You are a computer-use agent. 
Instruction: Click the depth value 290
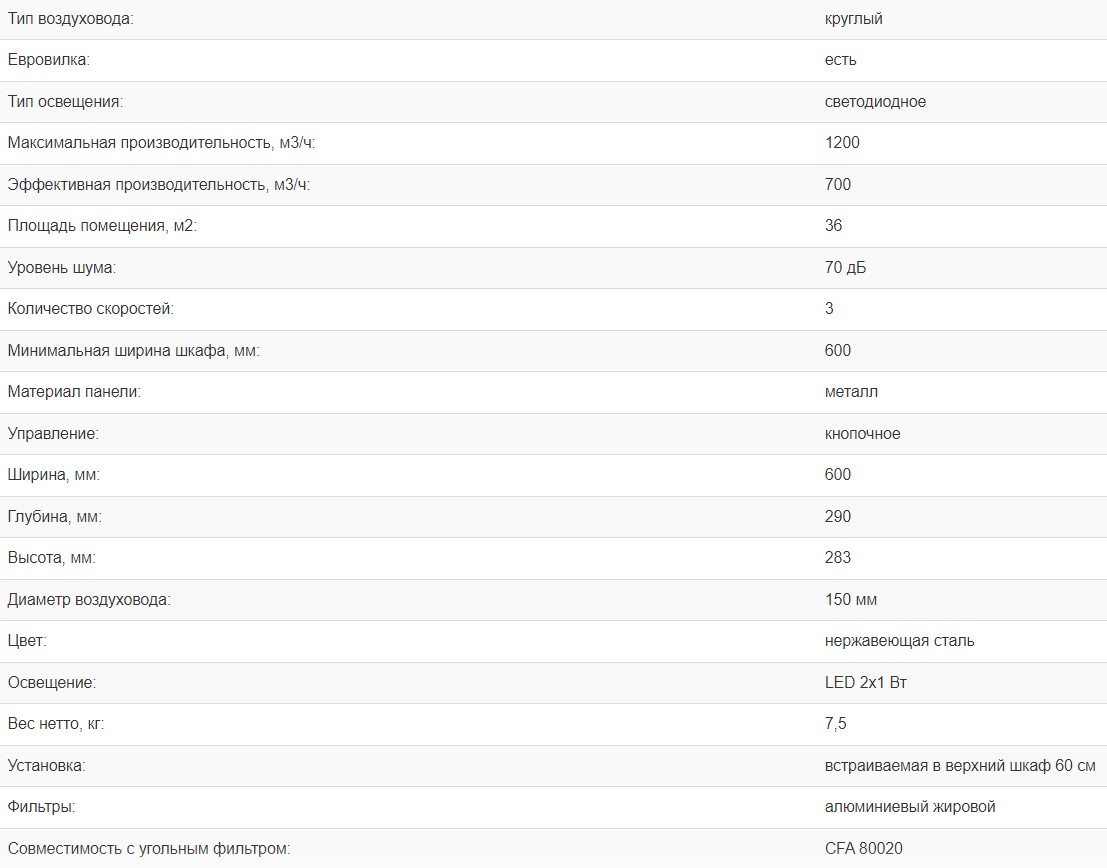(838, 517)
